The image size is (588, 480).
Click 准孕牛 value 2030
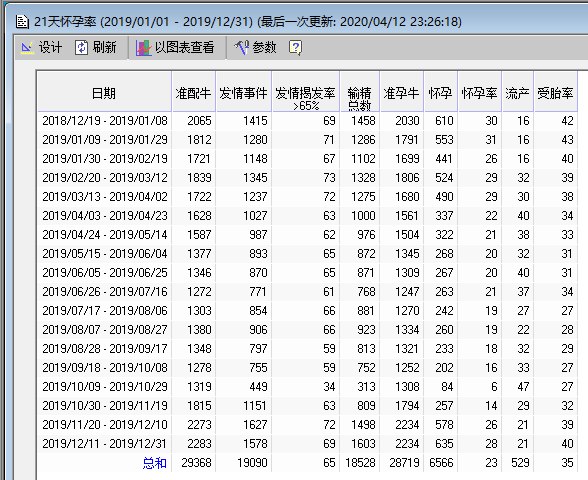tap(407, 121)
